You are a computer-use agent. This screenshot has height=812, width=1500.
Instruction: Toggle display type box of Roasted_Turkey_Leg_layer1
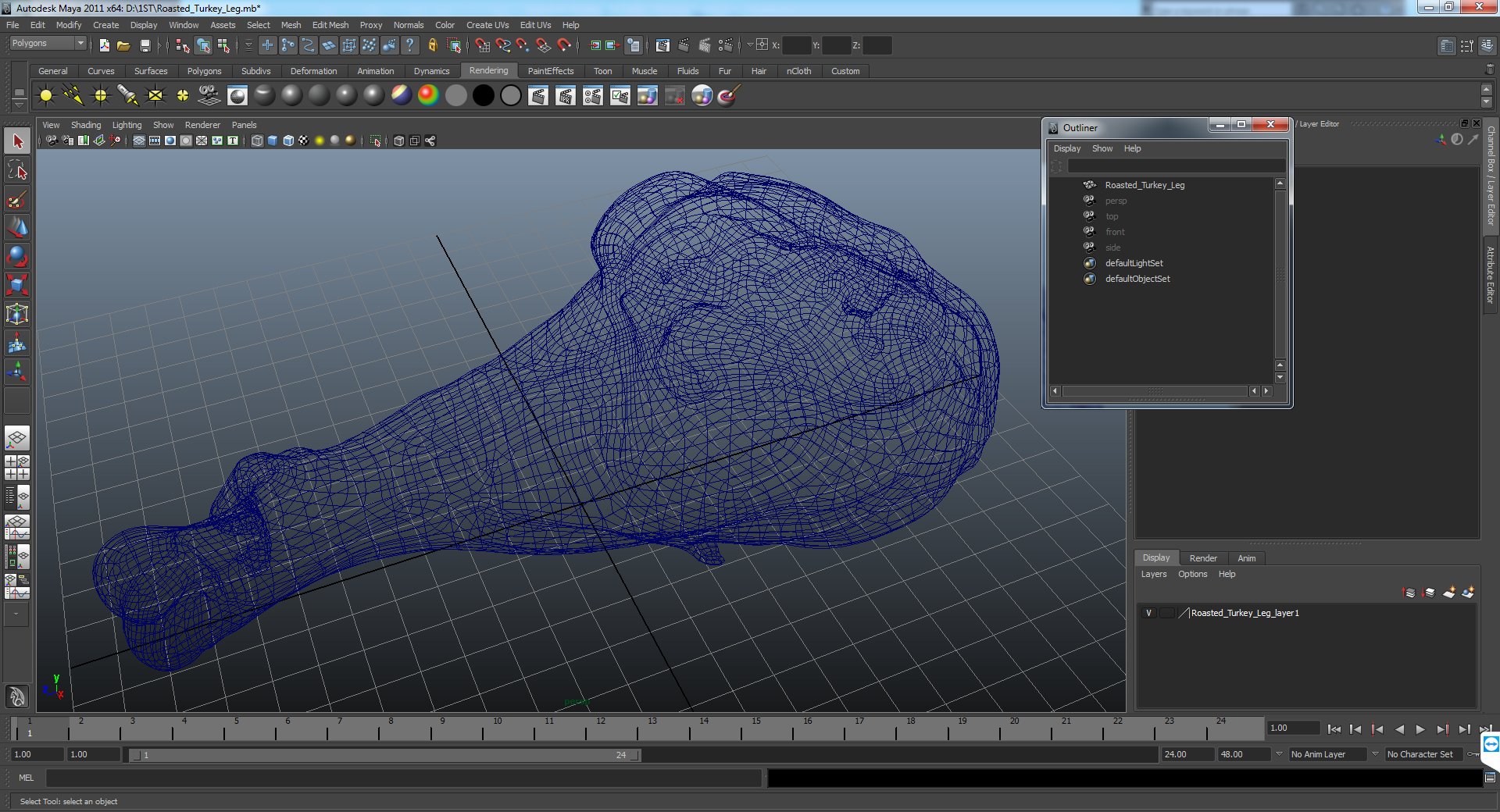[1167, 613]
